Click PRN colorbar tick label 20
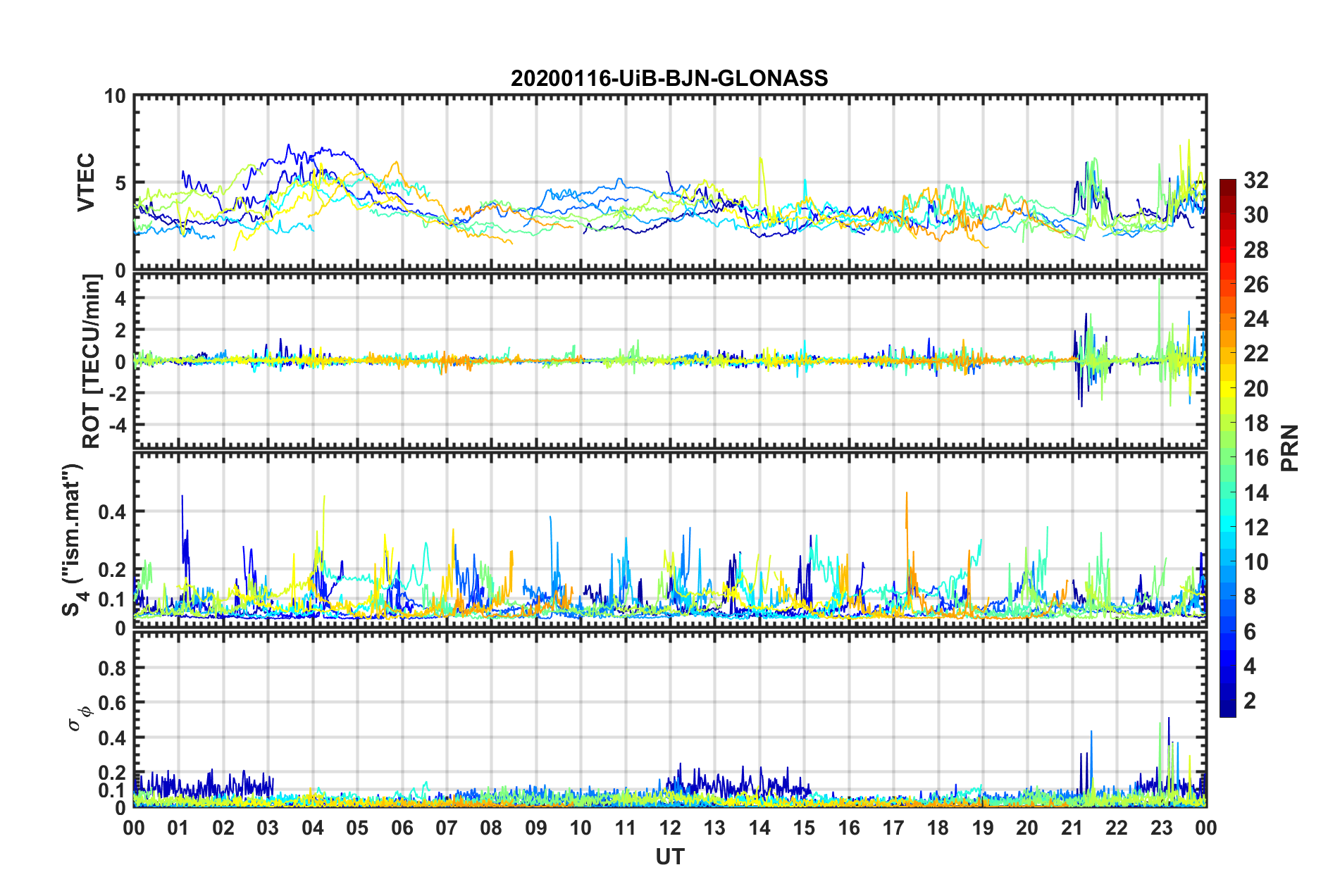Image resolution: width=1340 pixels, height=896 pixels. pyautogui.click(x=1256, y=389)
